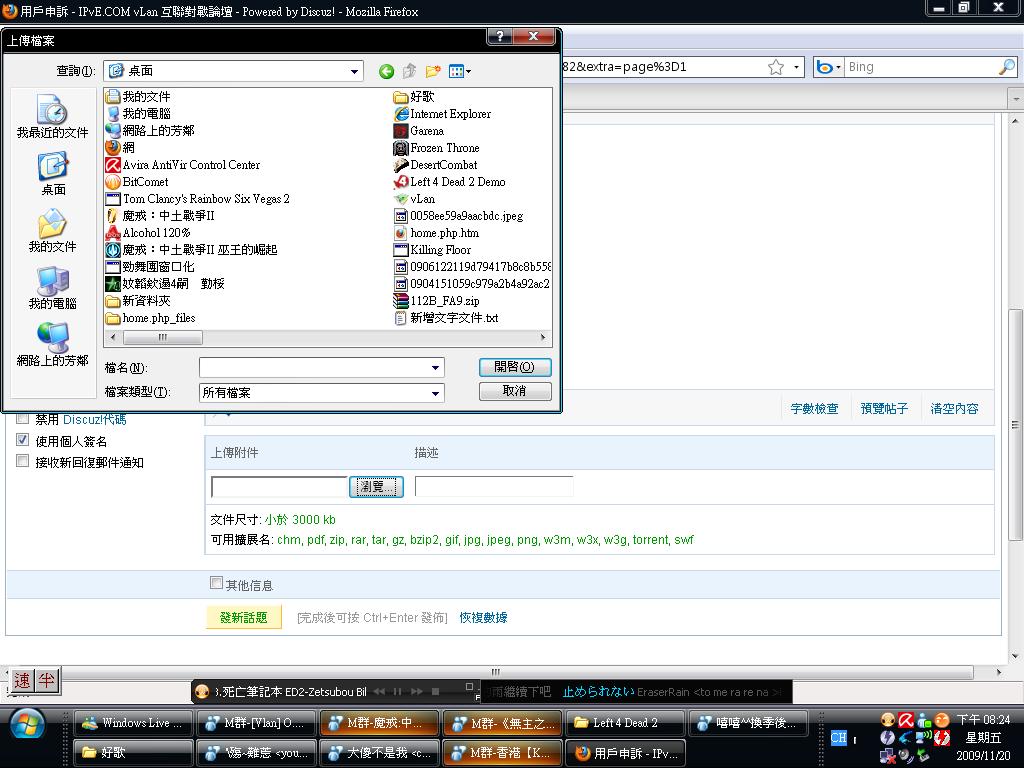This screenshot has height=768, width=1024.
Task: Select the Alcohol 120% shortcut
Action: (x=148, y=232)
